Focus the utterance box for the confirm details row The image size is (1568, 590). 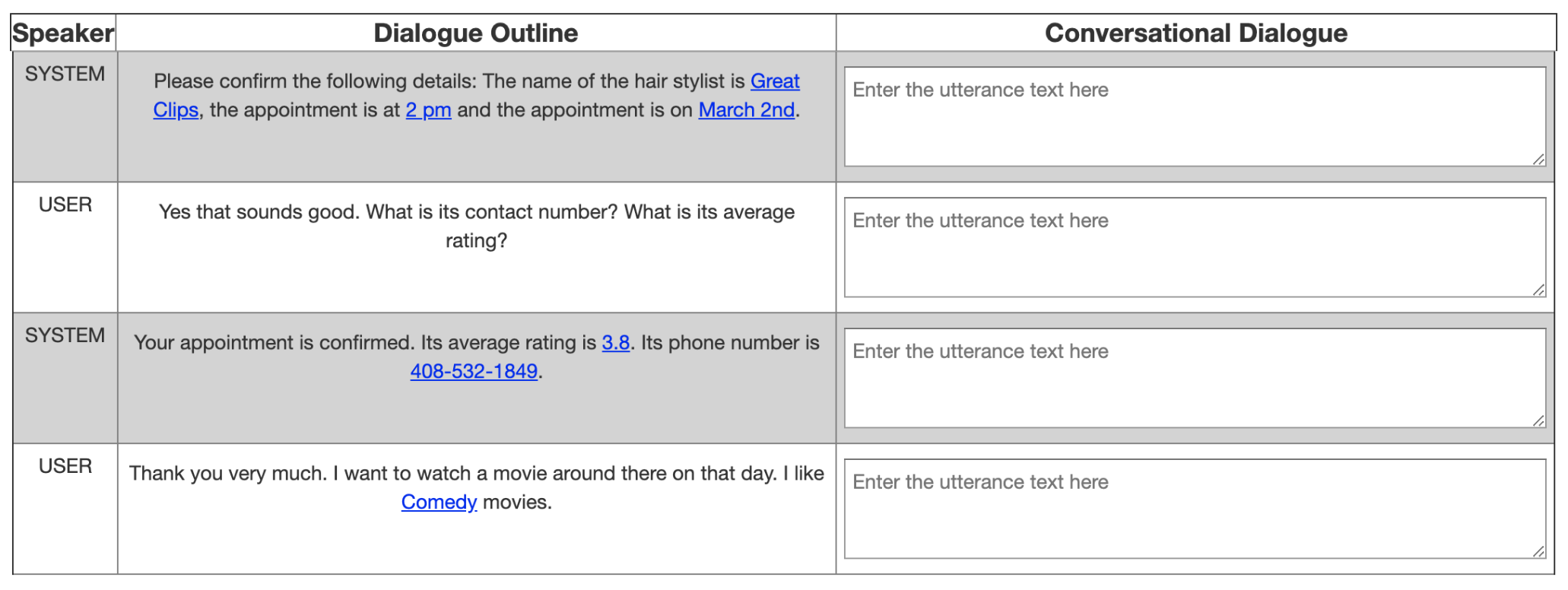coord(1194,116)
